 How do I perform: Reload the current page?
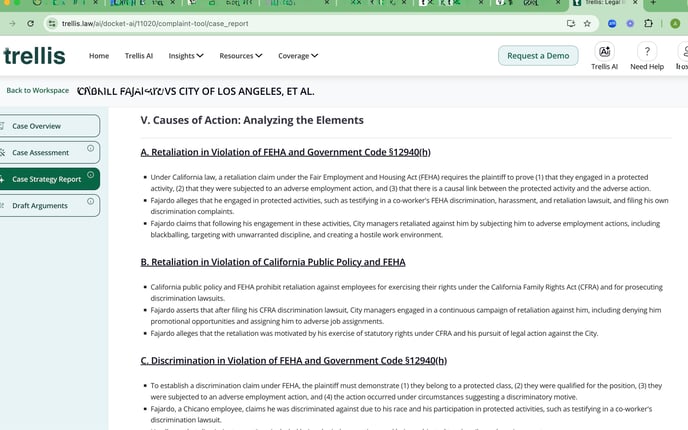(x=30, y=24)
